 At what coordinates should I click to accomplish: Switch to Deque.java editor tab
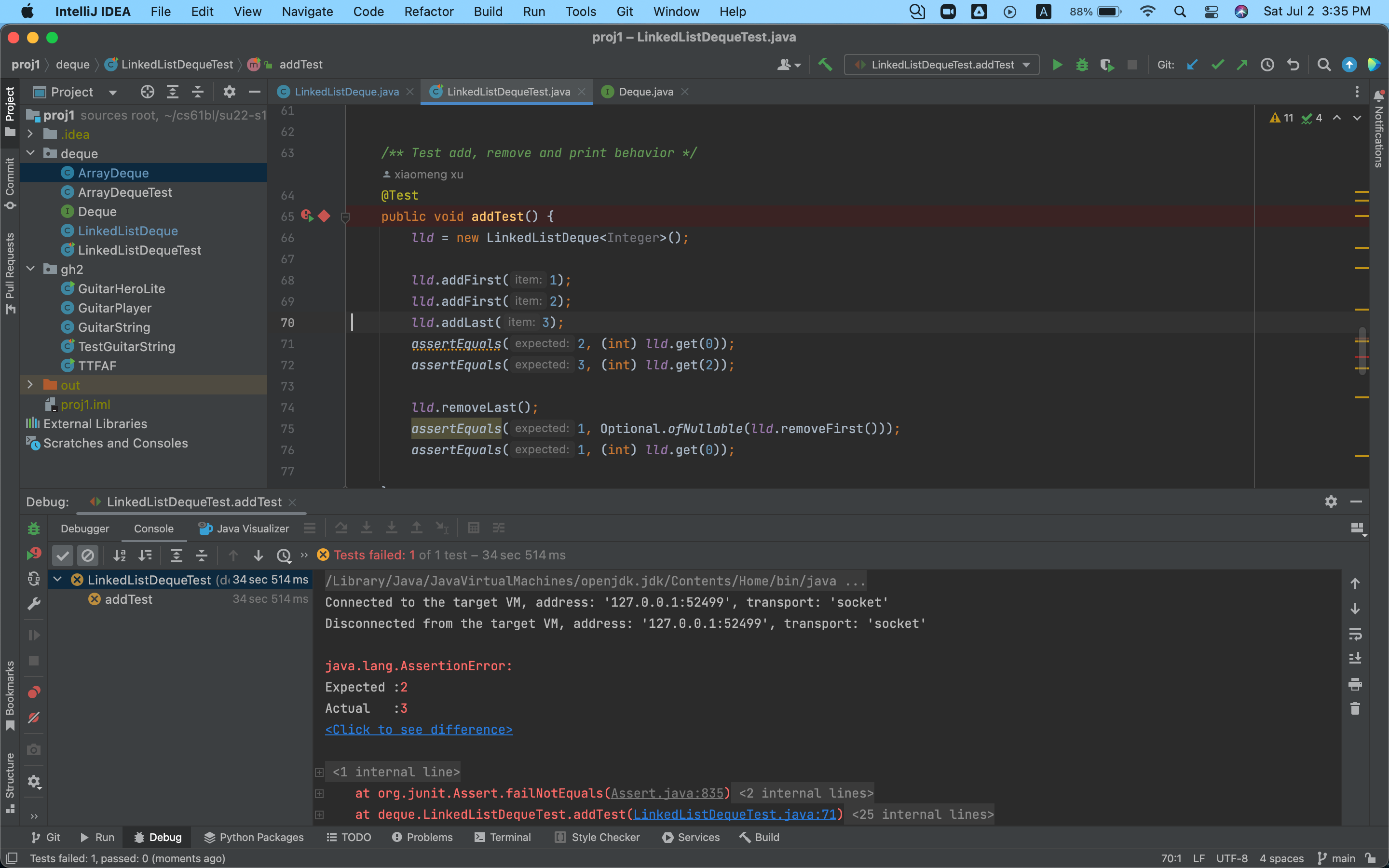645,92
